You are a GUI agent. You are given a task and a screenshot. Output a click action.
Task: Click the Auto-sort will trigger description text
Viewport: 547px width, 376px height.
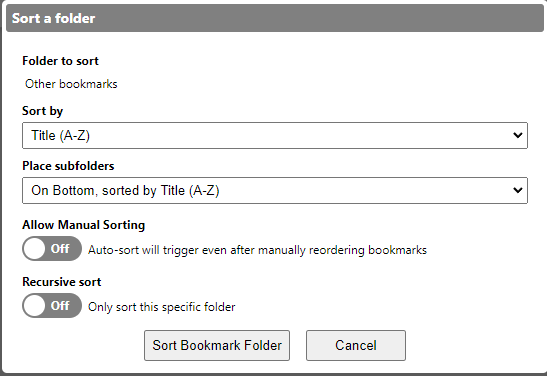(257, 250)
